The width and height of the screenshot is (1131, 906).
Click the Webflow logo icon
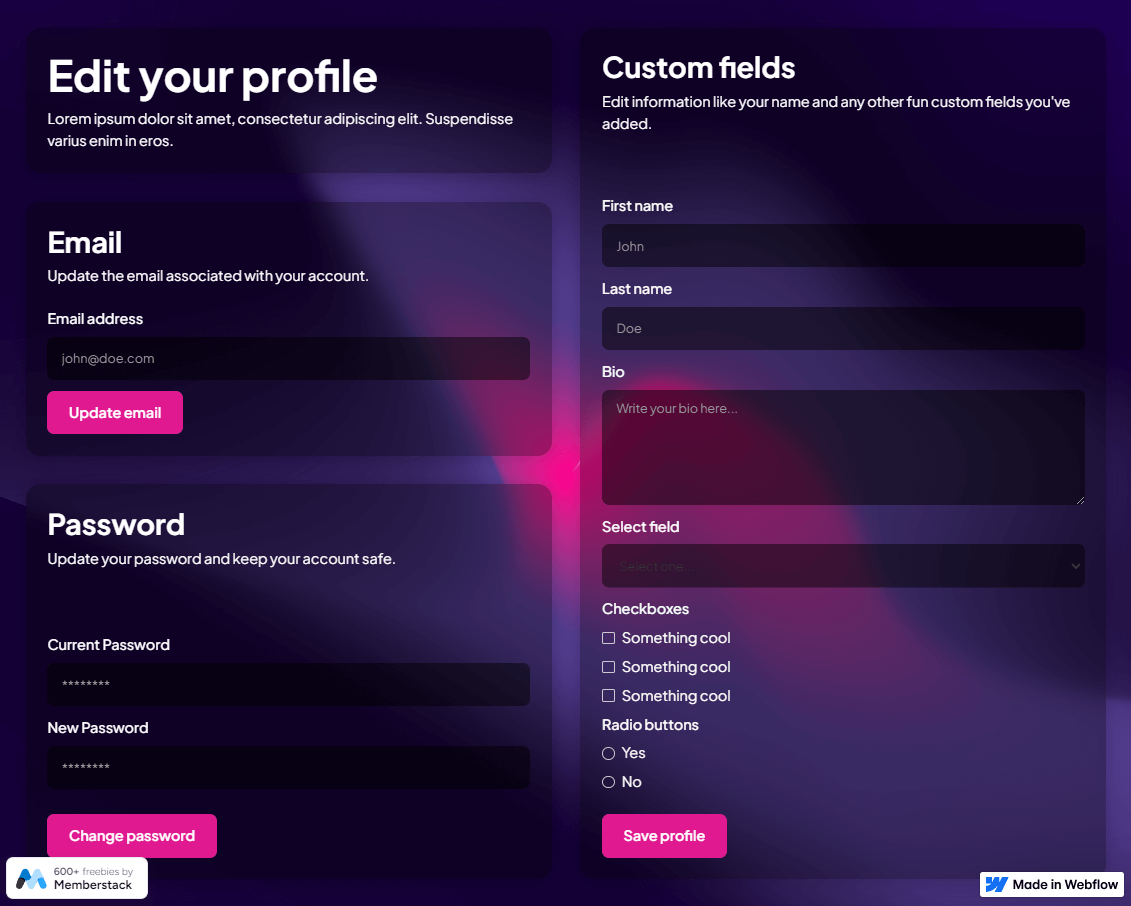point(996,885)
